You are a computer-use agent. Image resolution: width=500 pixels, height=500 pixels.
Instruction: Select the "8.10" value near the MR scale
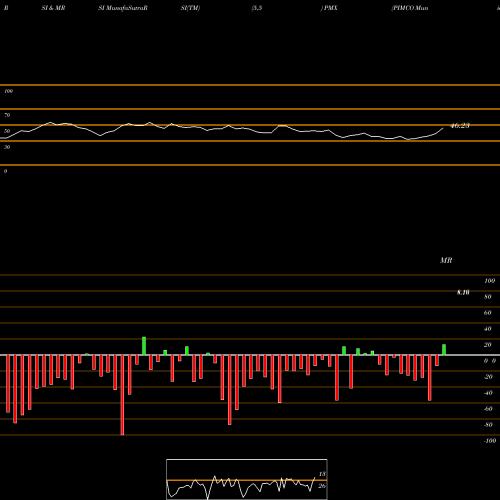[x=463, y=292]
